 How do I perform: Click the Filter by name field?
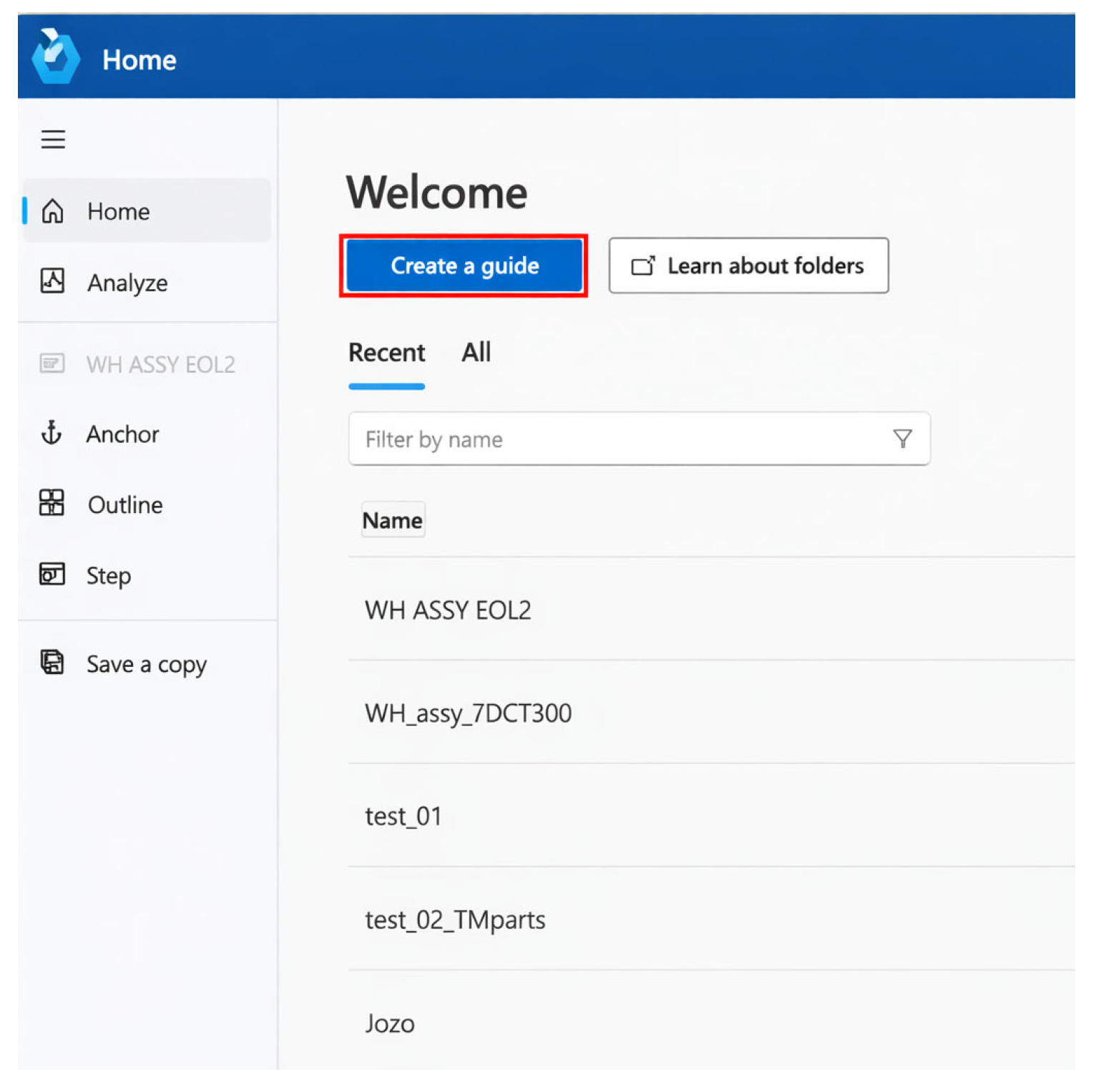pyautogui.click(x=615, y=439)
